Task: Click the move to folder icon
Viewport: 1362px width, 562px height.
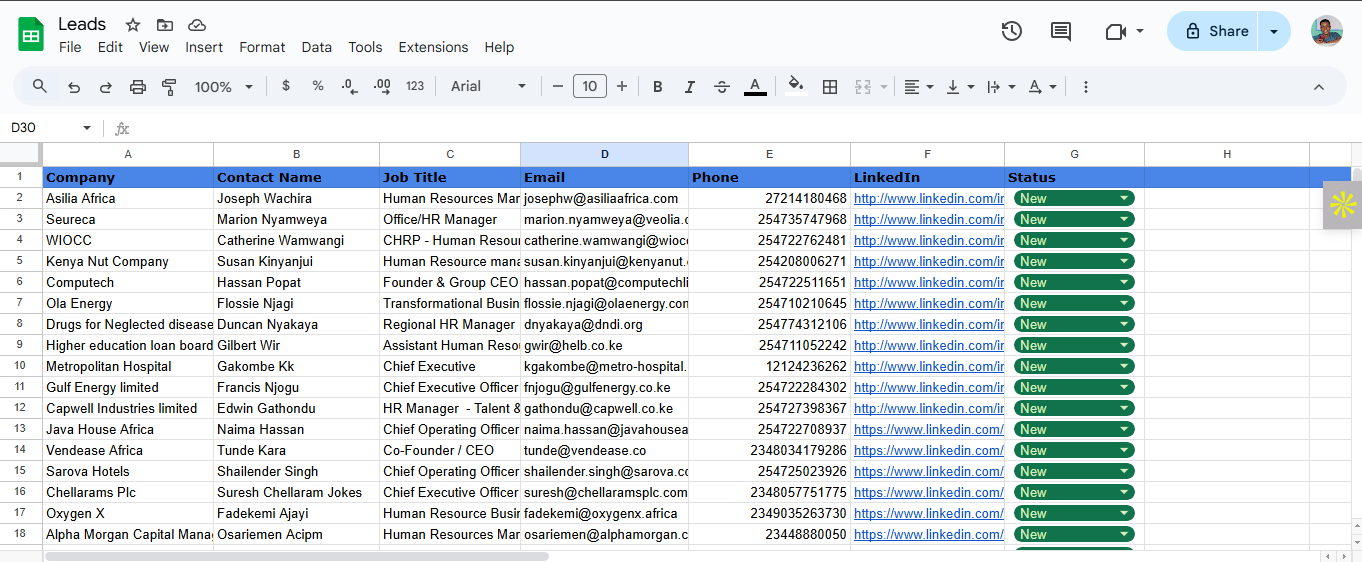Action: [x=165, y=25]
